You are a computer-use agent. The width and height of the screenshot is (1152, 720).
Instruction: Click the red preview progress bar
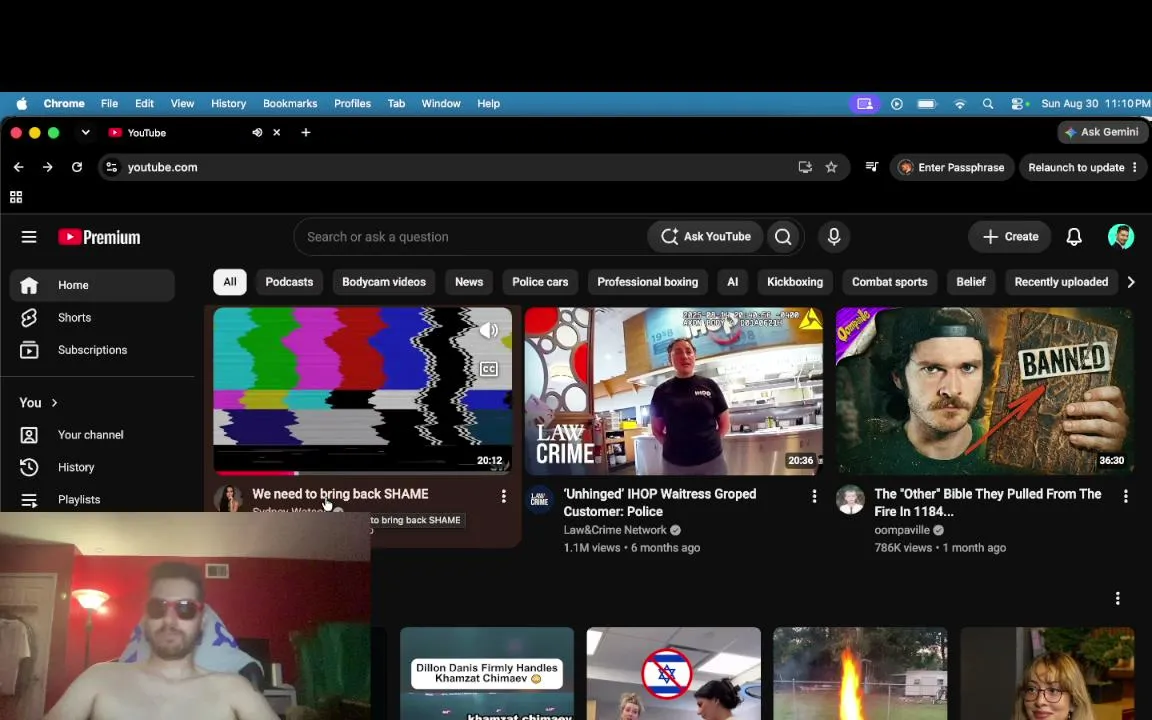(256, 473)
